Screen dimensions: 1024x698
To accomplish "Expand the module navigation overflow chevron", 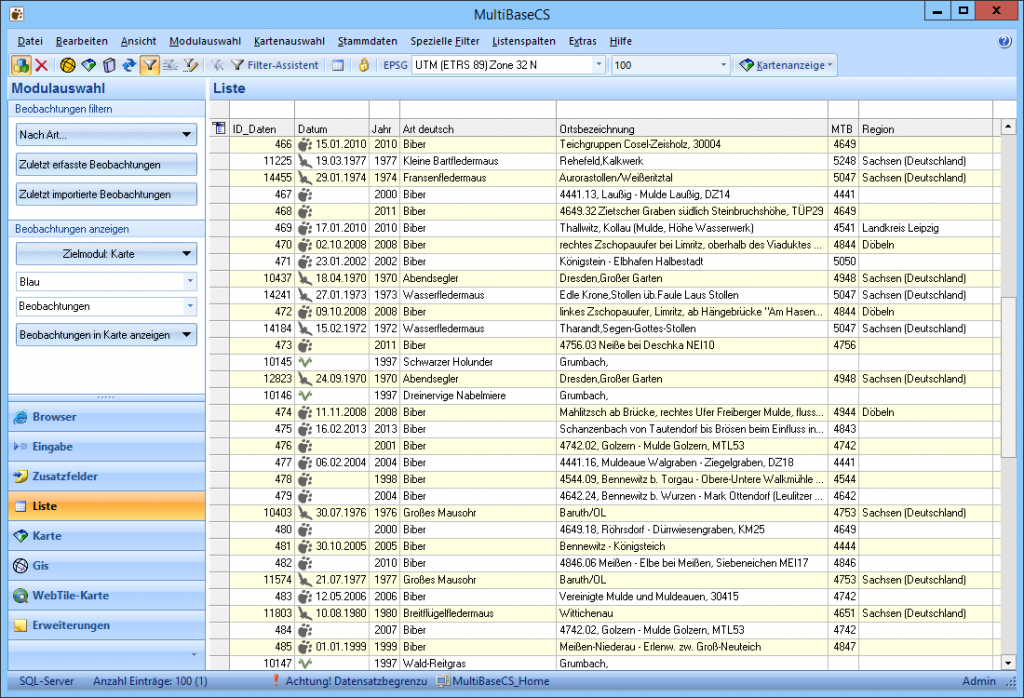I will coord(193,654).
